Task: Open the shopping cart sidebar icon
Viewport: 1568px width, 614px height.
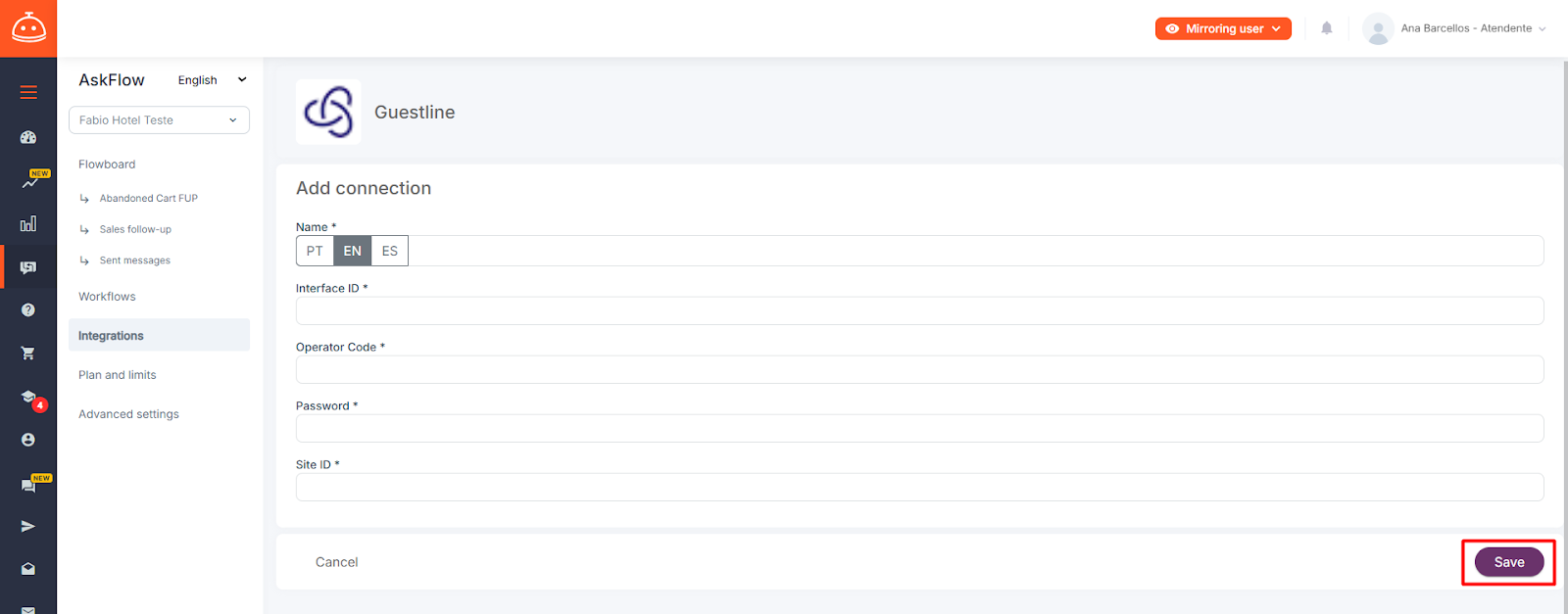Action: pyautogui.click(x=28, y=353)
